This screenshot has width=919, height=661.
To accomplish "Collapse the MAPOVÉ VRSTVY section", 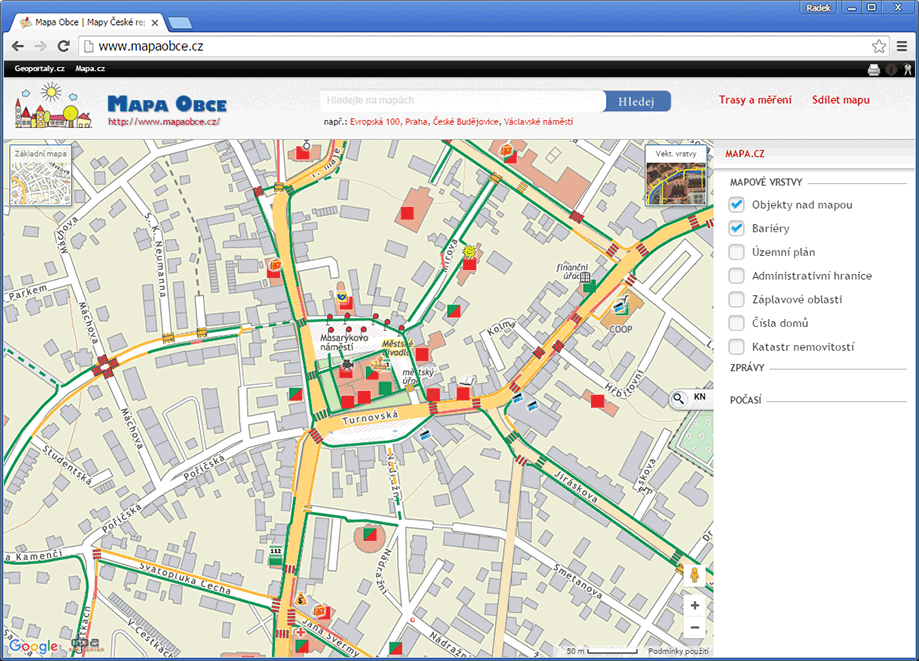I will coord(765,182).
